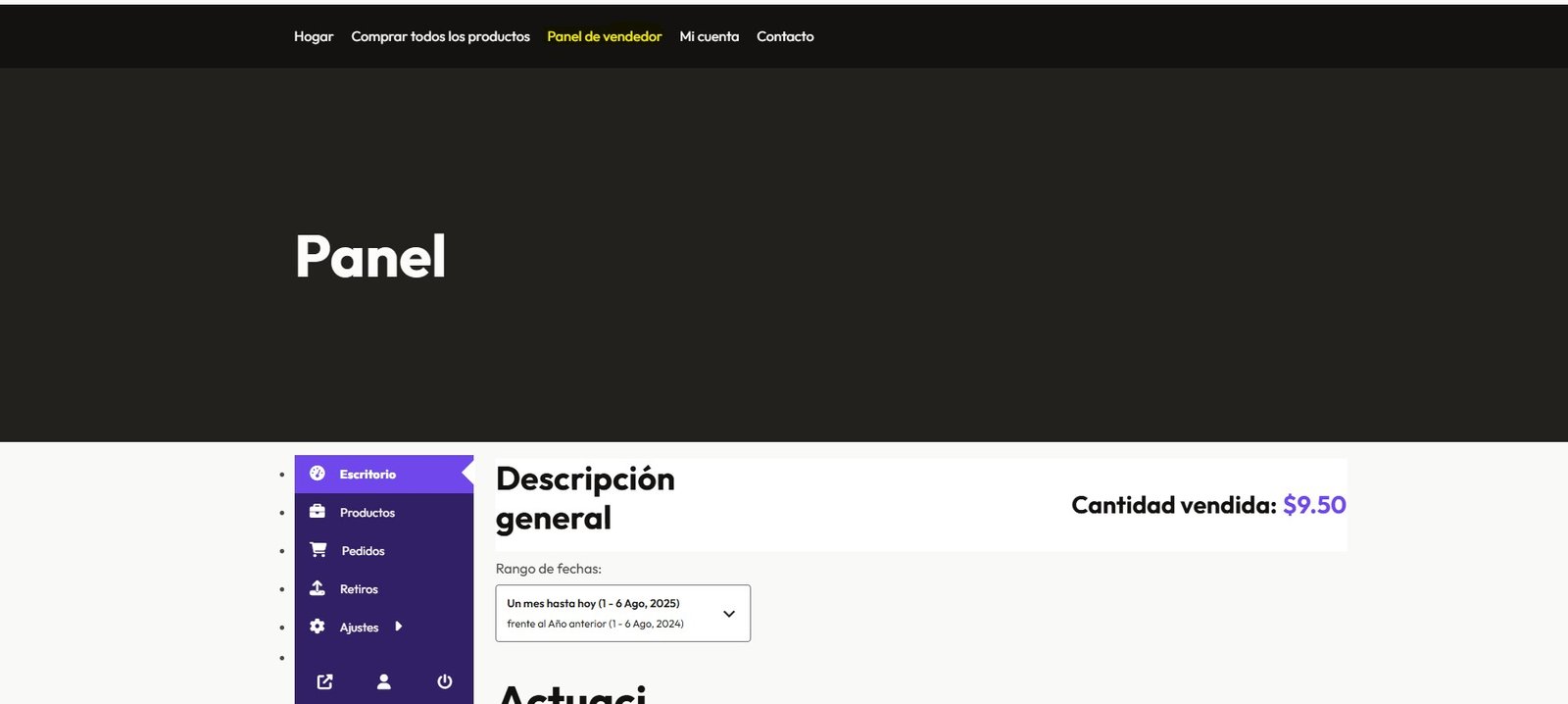The width and height of the screenshot is (1568, 704).
Task: Click the Retiros upload icon
Action: pyautogui.click(x=318, y=588)
